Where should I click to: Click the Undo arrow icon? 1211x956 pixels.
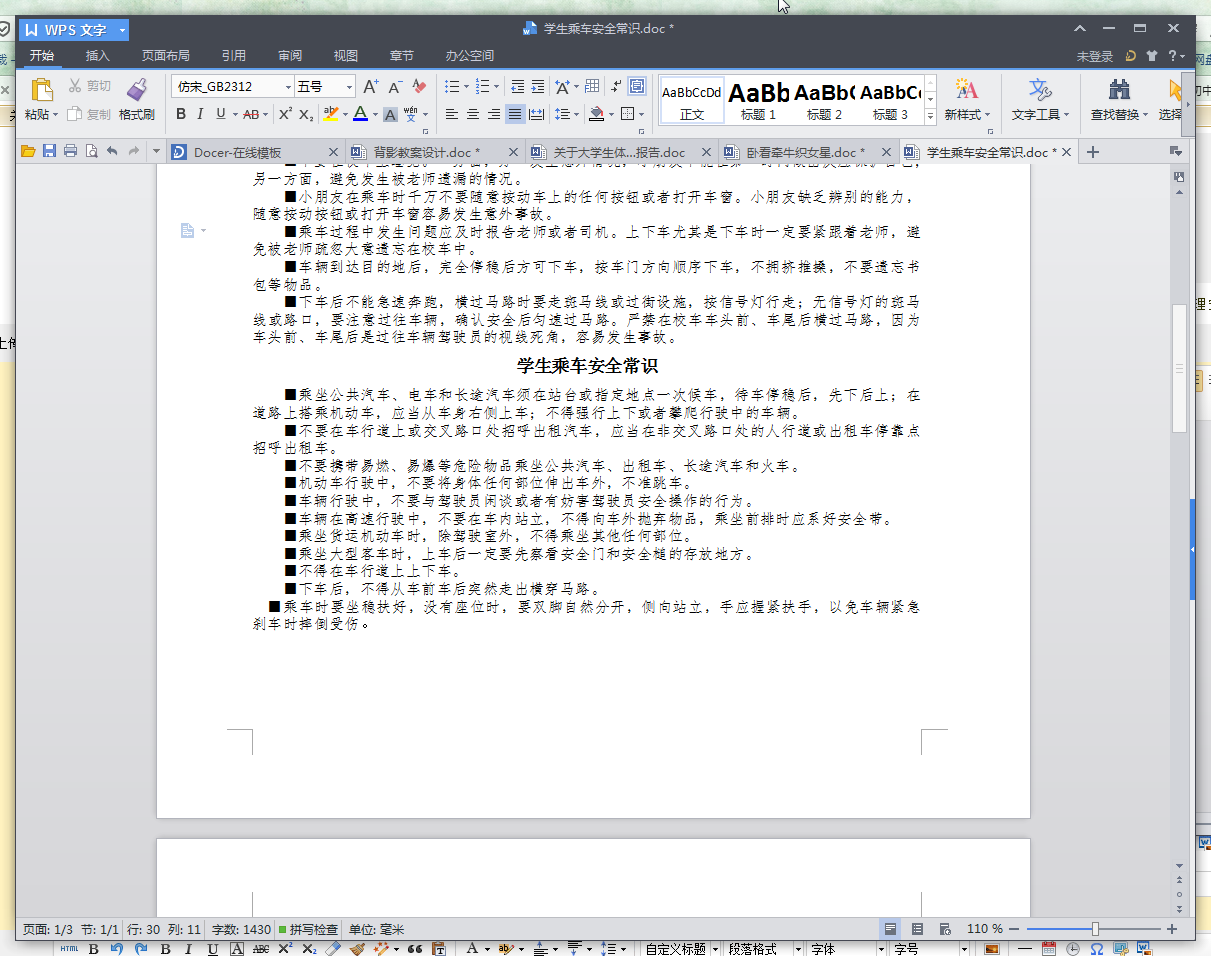112,152
